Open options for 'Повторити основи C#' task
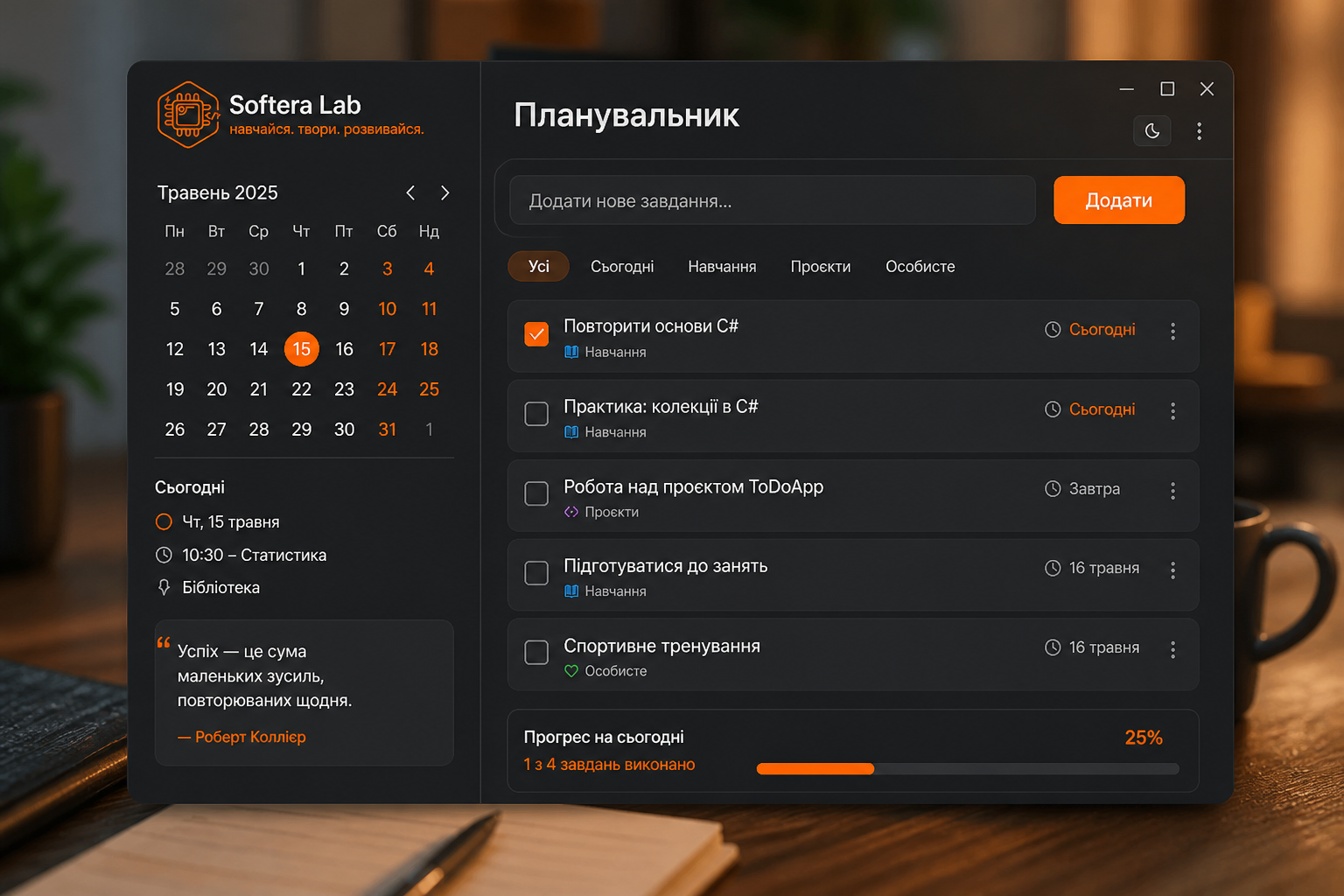Viewport: 1344px width, 896px height. click(1172, 331)
